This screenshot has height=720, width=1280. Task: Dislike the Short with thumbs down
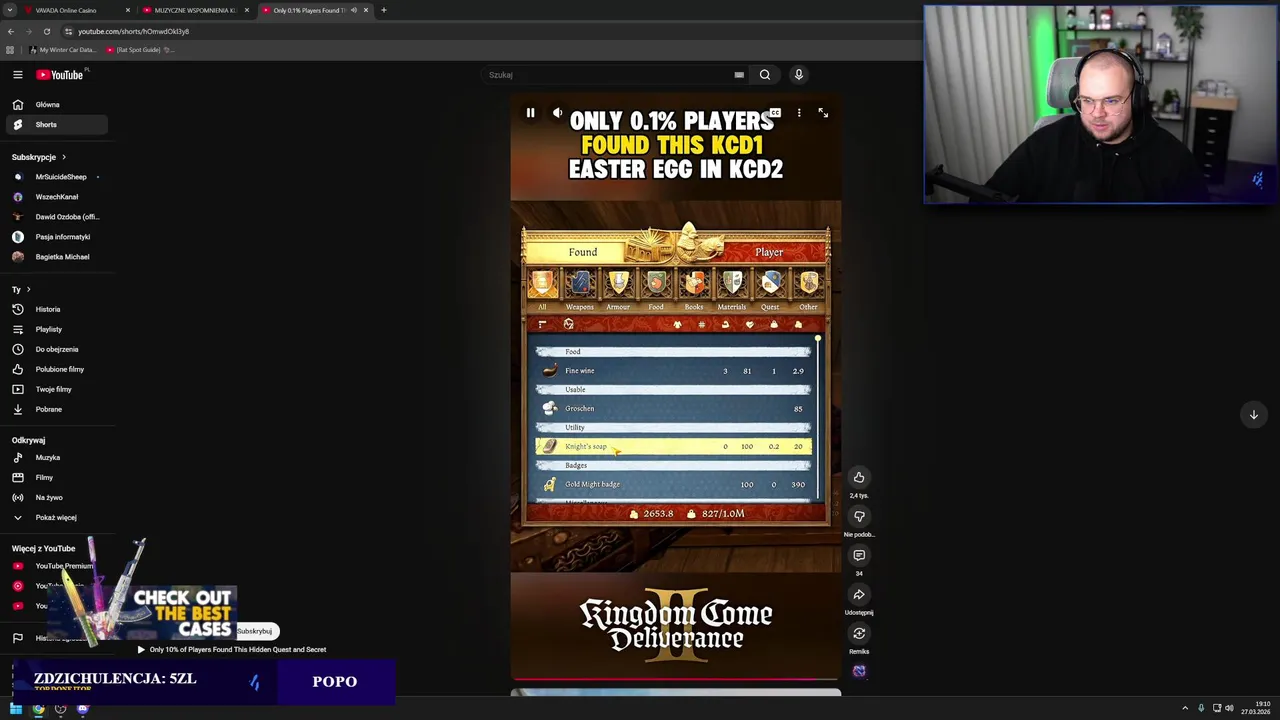(x=859, y=516)
